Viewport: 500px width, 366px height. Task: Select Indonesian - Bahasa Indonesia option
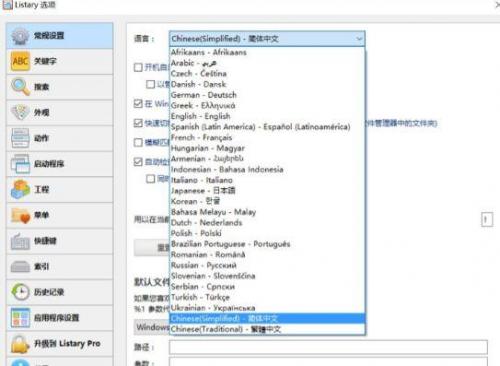point(267,170)
